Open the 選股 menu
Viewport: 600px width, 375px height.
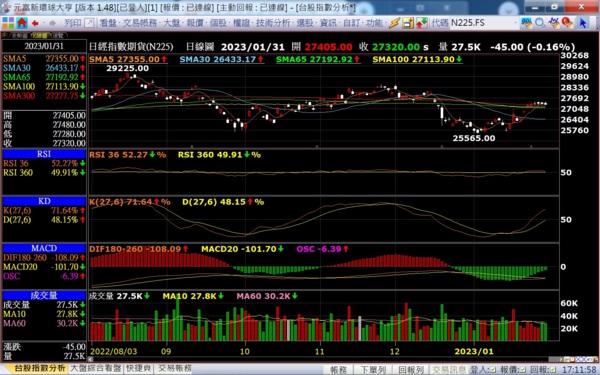pyautogui.click(x=305, y=23)
